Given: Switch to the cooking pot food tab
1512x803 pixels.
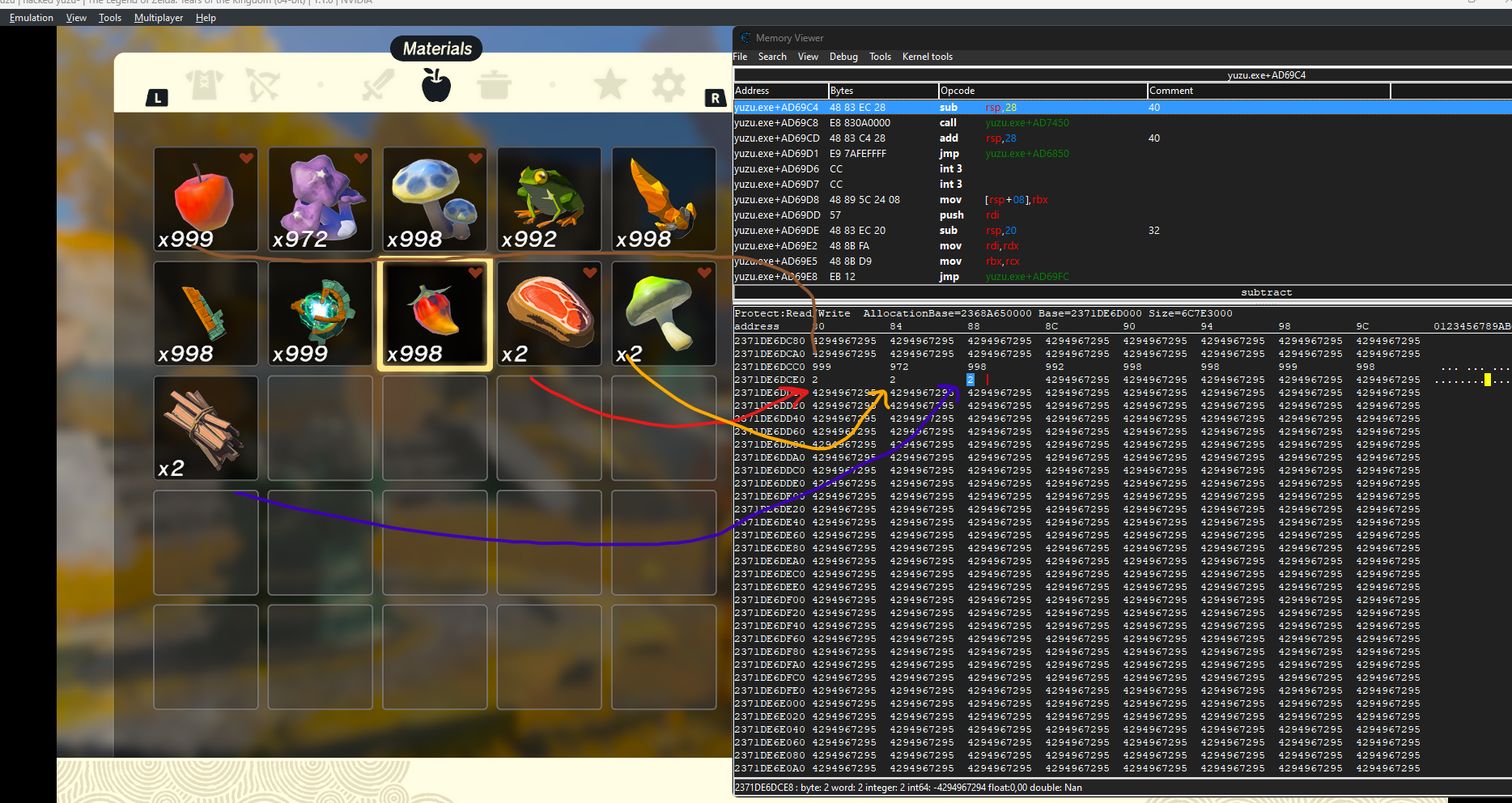Looking at the screenshot, I should (x=494, y=84).
